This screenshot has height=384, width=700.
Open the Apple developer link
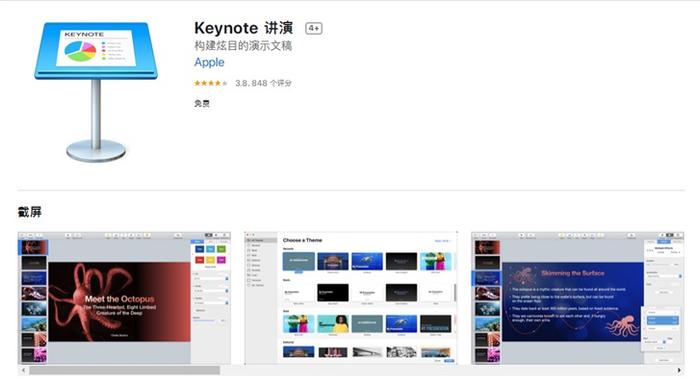click(x=209, y=63)
